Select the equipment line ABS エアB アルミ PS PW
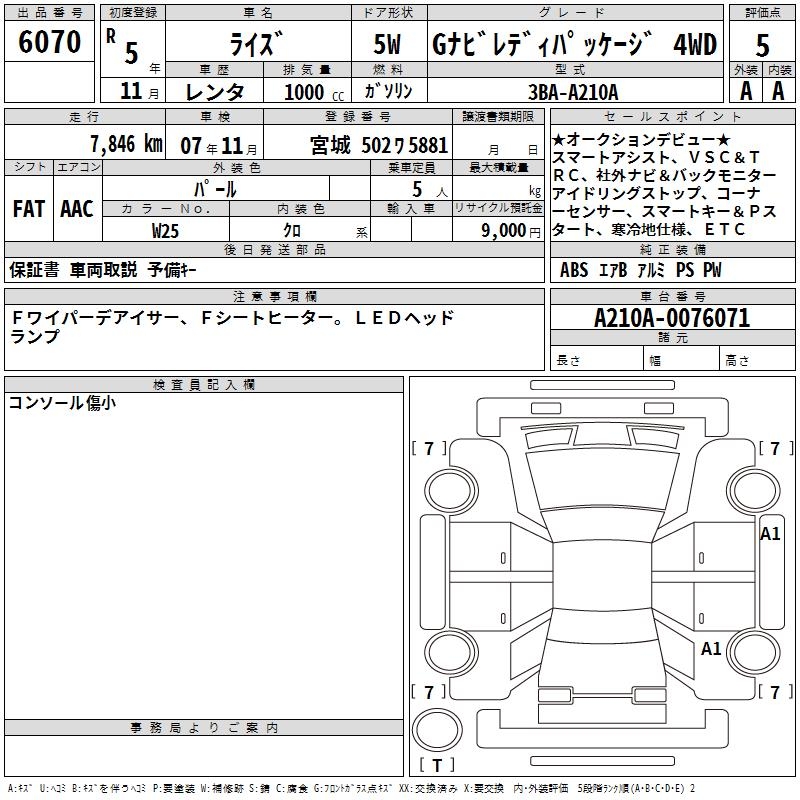The height and width of the screenshot is (800, 800). tap(641, 270)
